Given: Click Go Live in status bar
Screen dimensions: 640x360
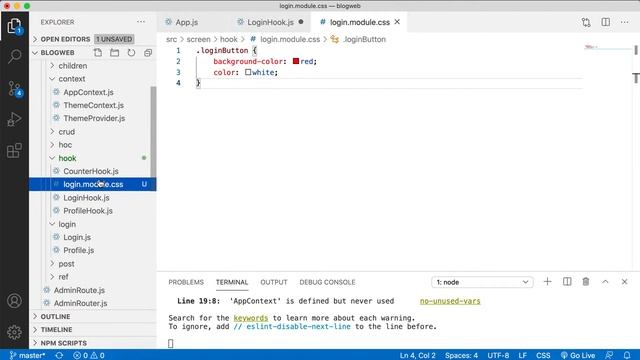Looking at the screenshot, I should pos(578,356).
